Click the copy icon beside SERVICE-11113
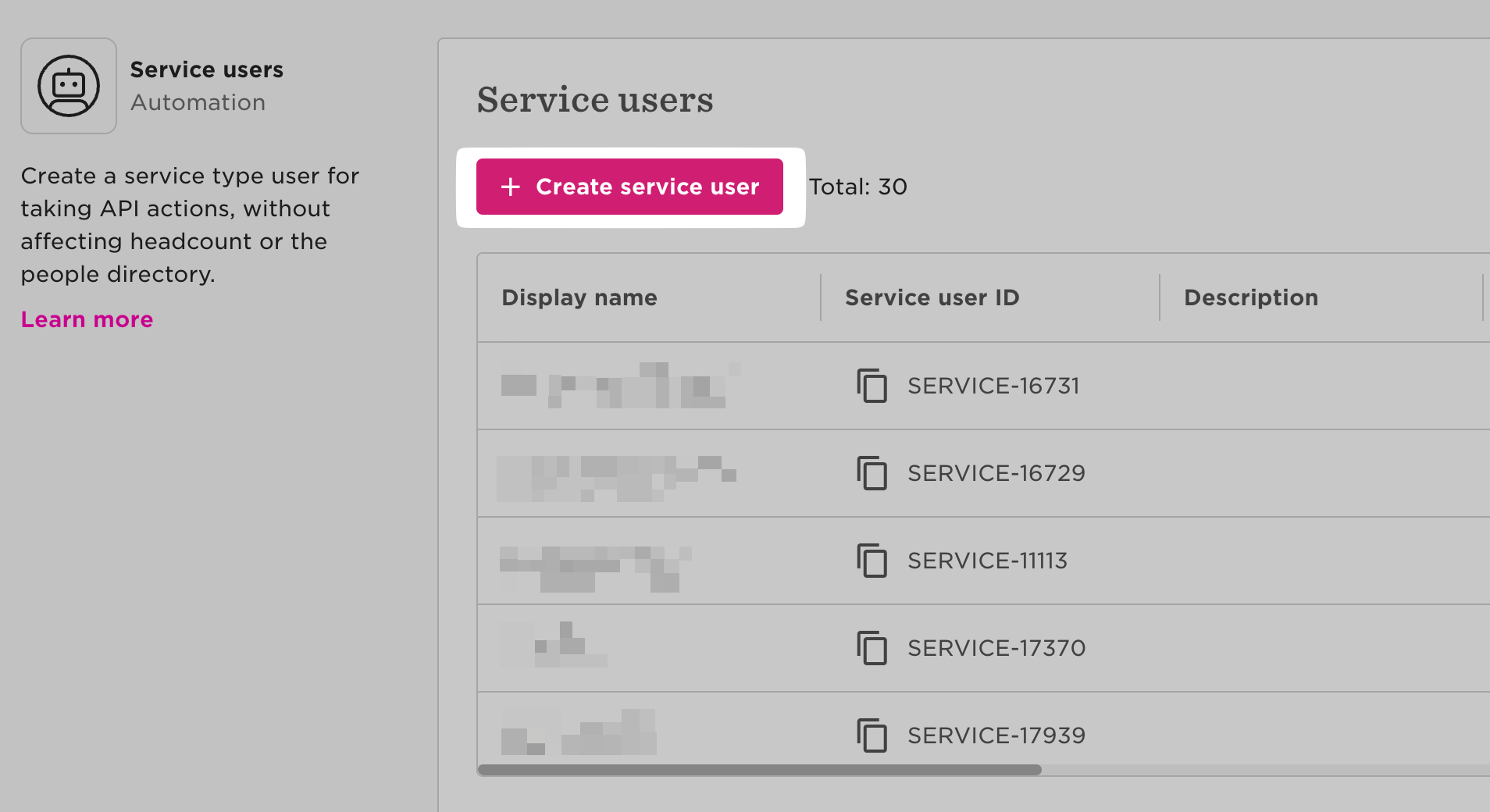The image size is (1490, 812). coord(872,561)
